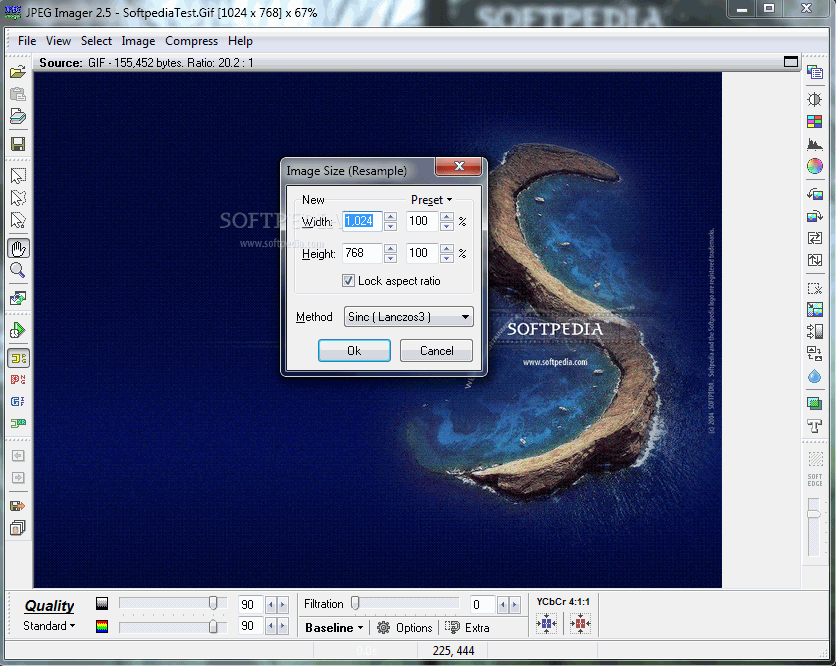
Task: Toggle the source panel maximize icon
Action: (x=791, y=62)
